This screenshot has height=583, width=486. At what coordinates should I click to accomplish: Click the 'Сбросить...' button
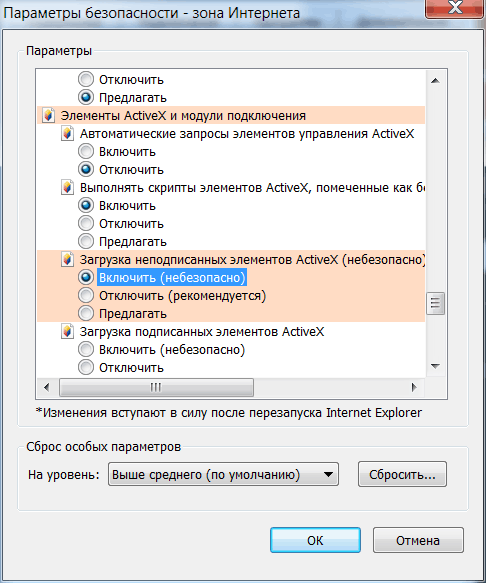click(x=402, y=474)
